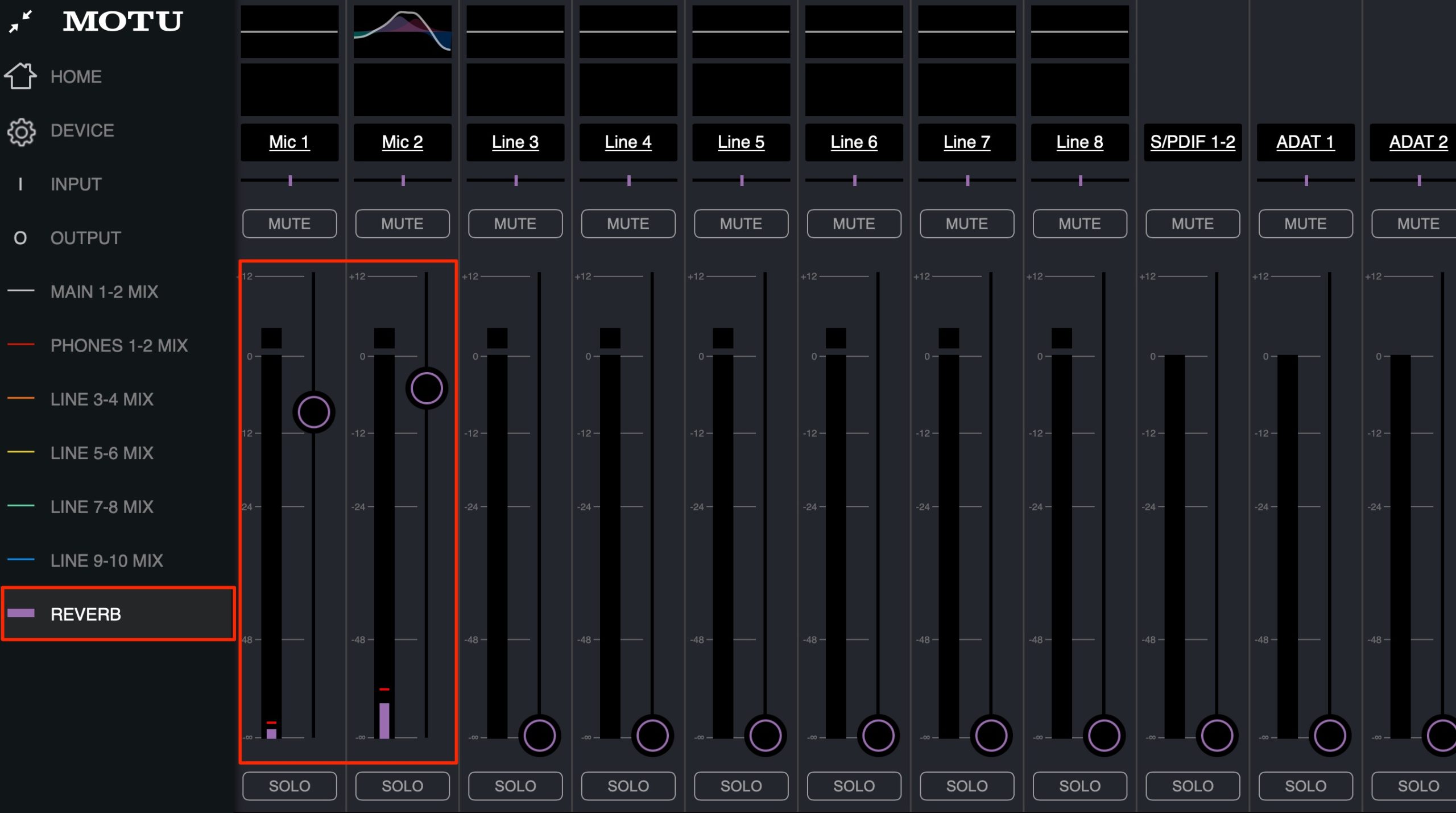Solo the Line 4 channel
1456x813 pixels.
[x=628, y=786]
